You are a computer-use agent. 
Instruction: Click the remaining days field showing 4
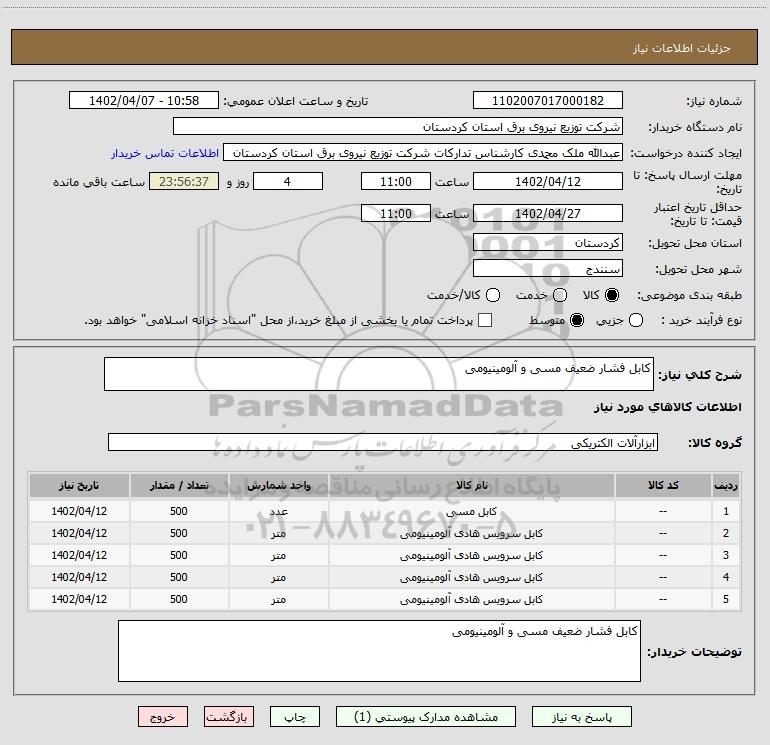[288, 181]
